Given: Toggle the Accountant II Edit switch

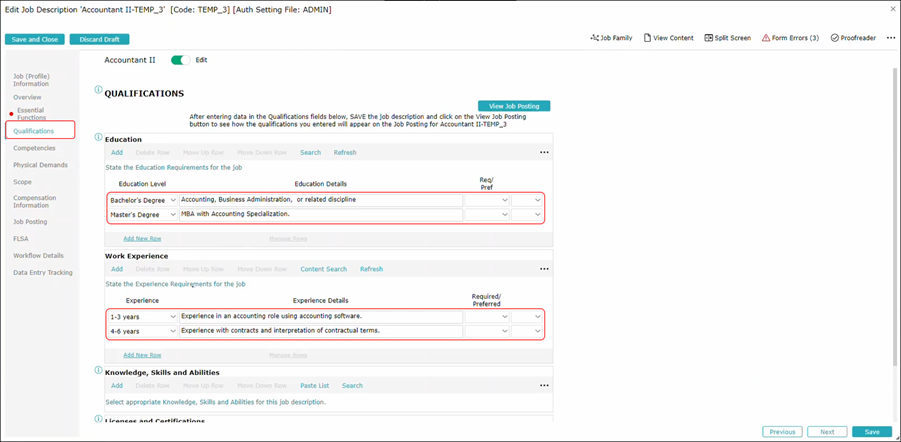Looking at the screenshot, I should (180, 60).
